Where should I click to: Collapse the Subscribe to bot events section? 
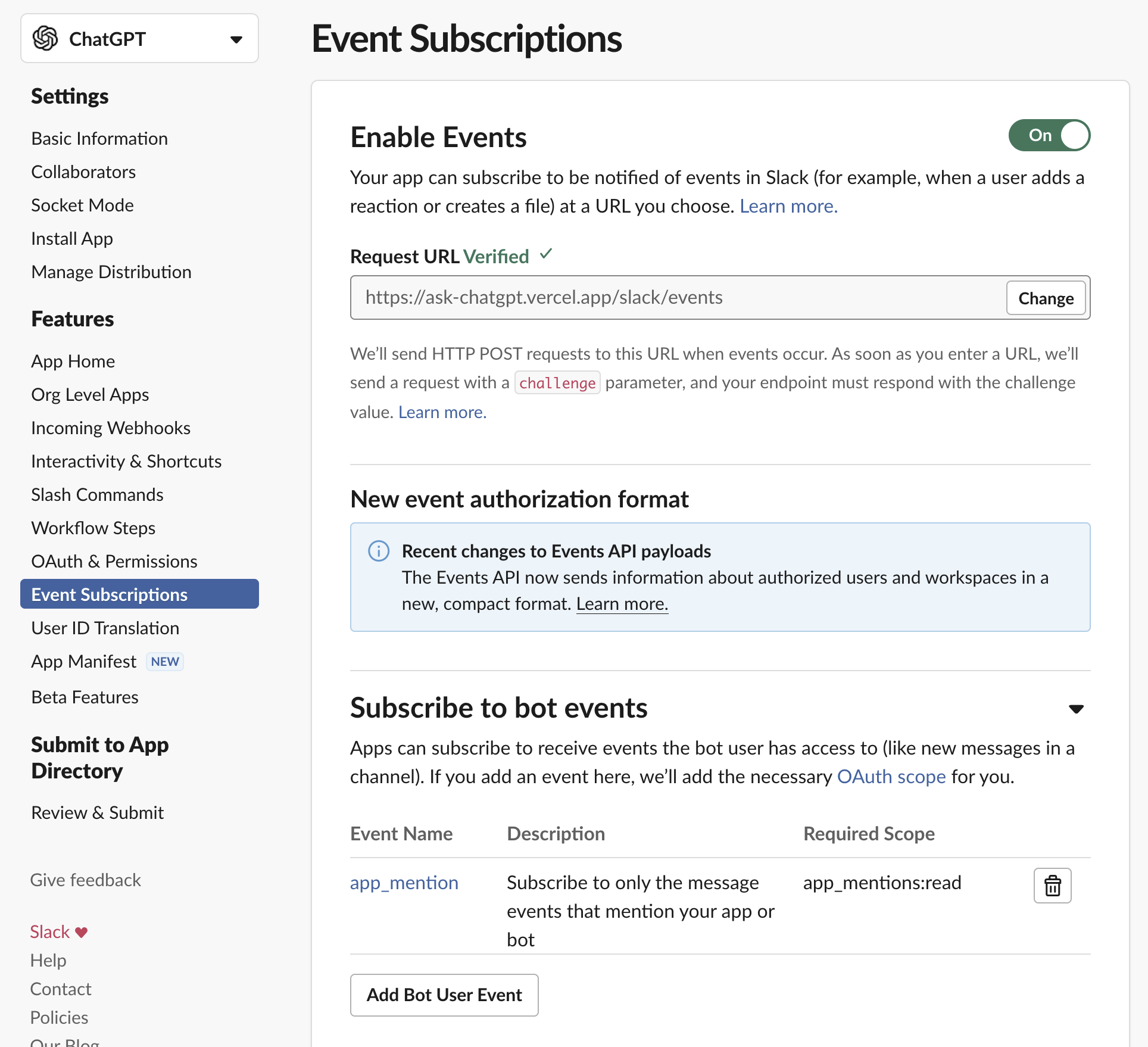[x=1076, y=709]
